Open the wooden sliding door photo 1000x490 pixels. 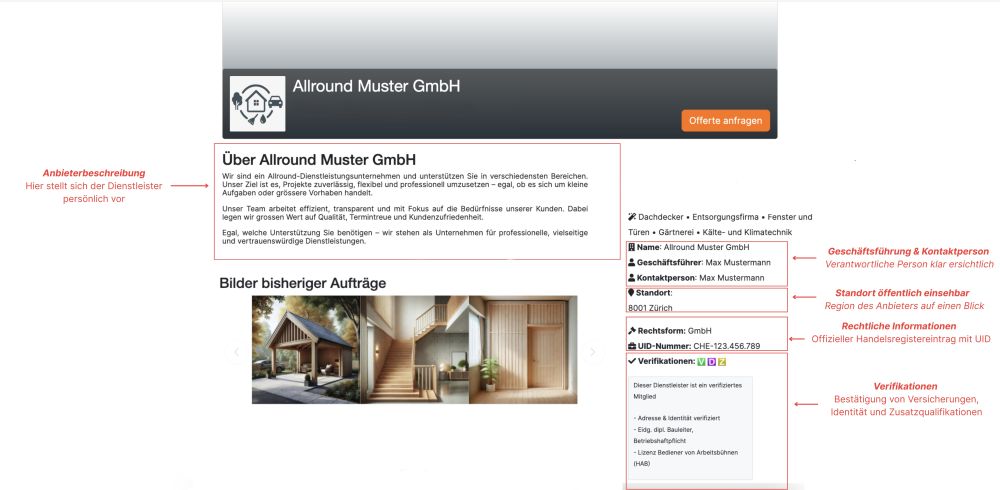tap(523, 349)
